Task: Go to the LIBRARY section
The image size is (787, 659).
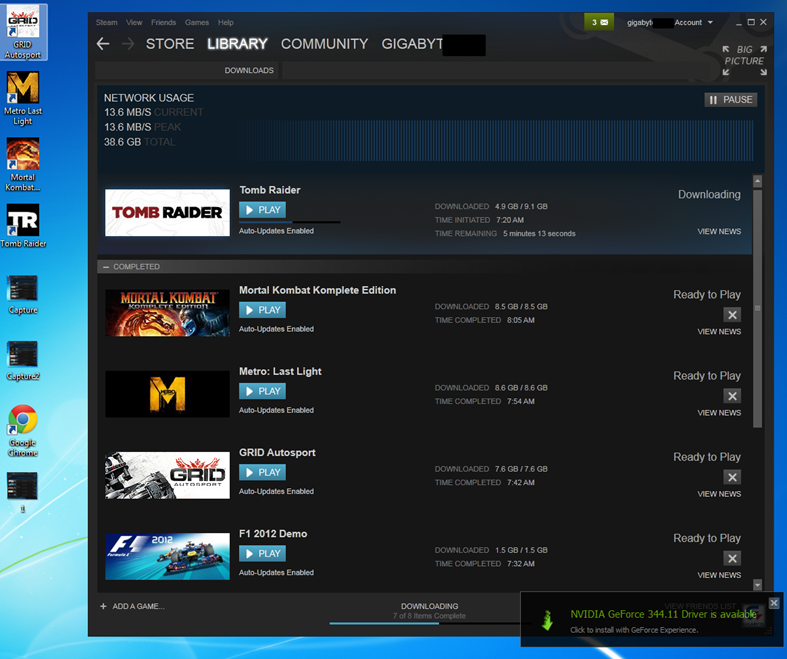Action: pos(237,44)
